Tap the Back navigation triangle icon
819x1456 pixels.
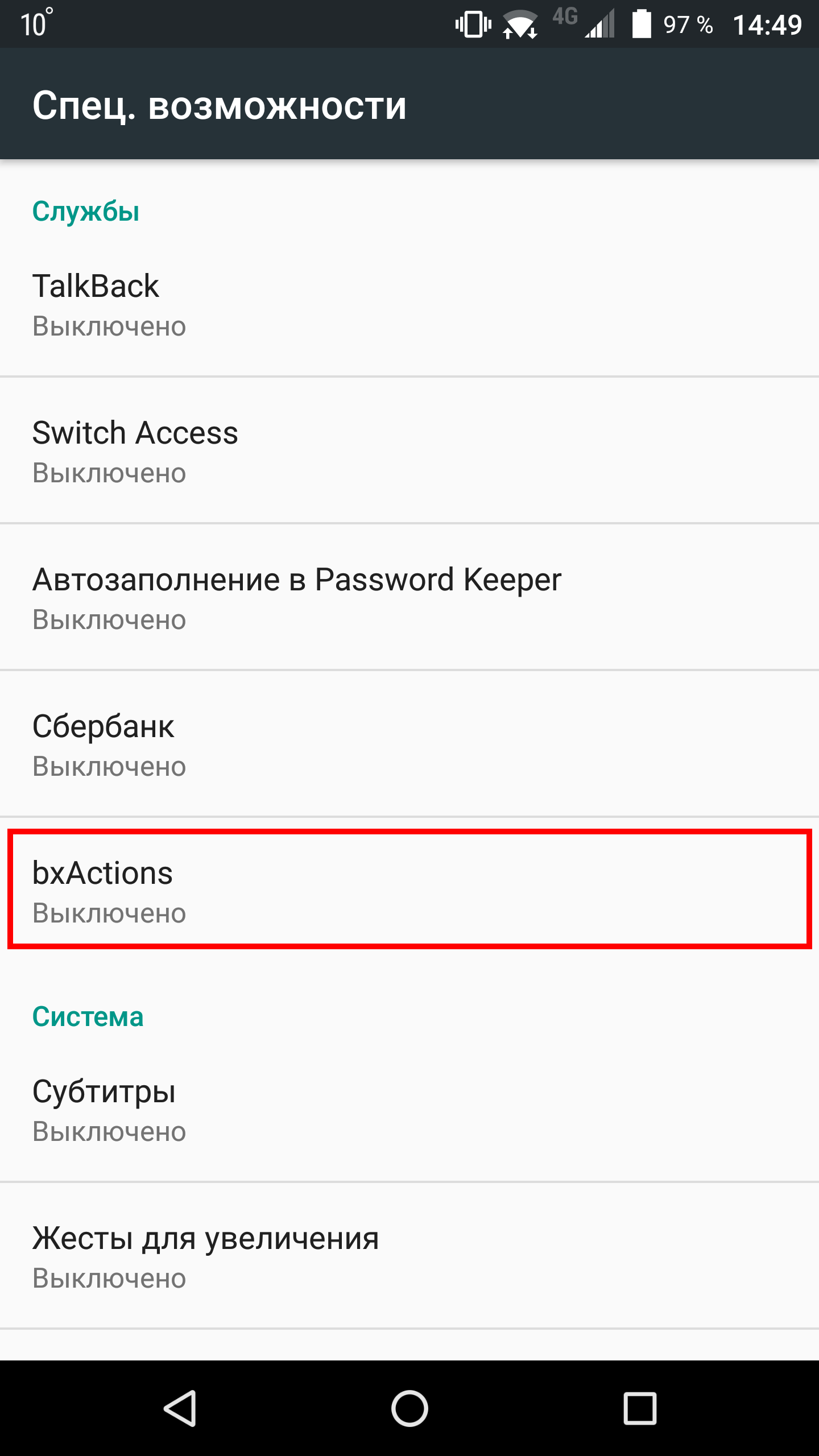pos(180,1408)
